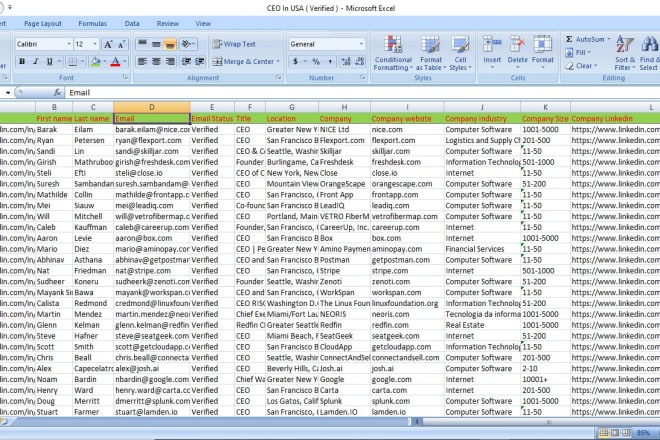Image resolution: width=660 pixels, height=440 pixels.
Task: Click the Insert cells icon
Action: click(x=492, y=46)
